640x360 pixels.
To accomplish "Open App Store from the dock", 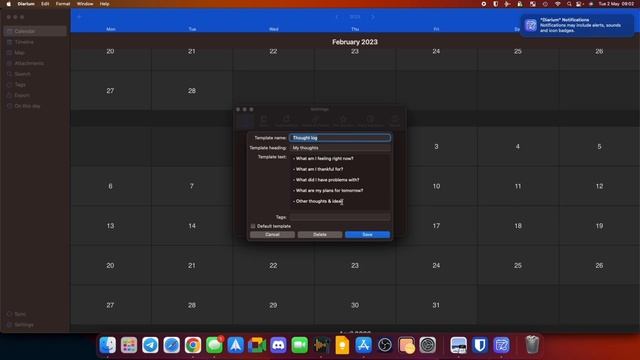I will pos(363,345).
